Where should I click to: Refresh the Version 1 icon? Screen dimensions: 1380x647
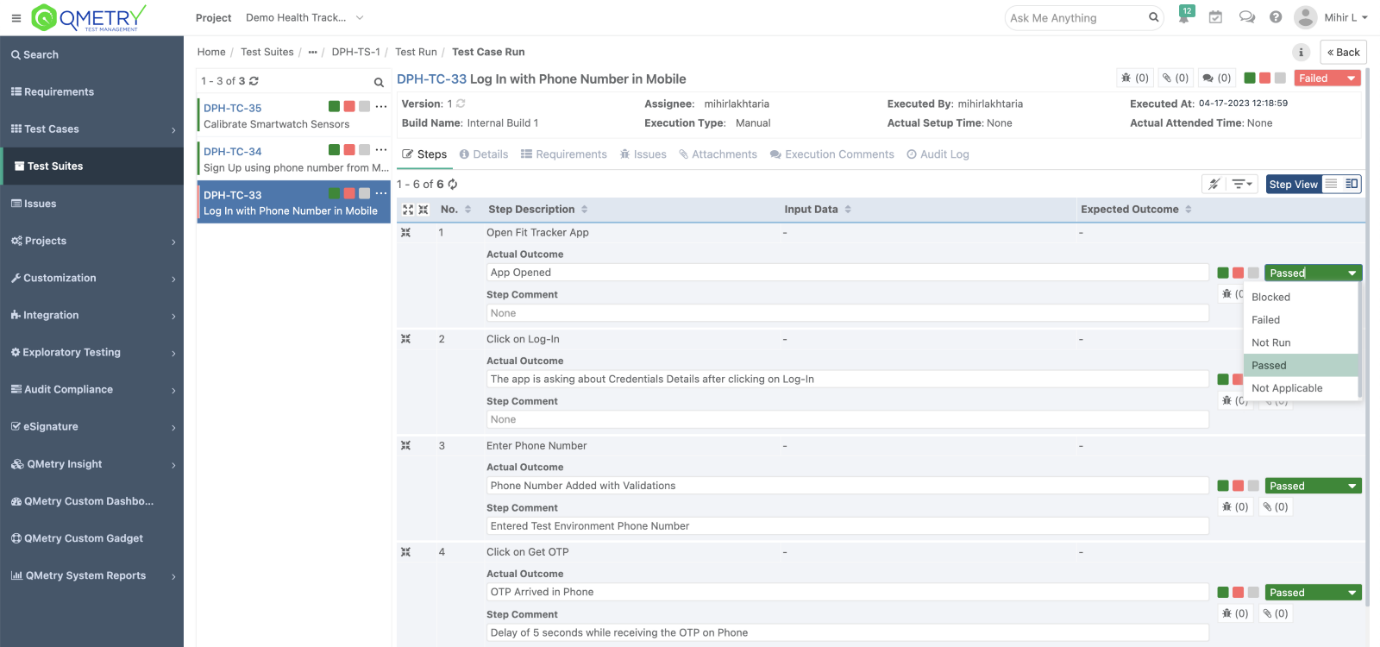click(x=461, y=104)
